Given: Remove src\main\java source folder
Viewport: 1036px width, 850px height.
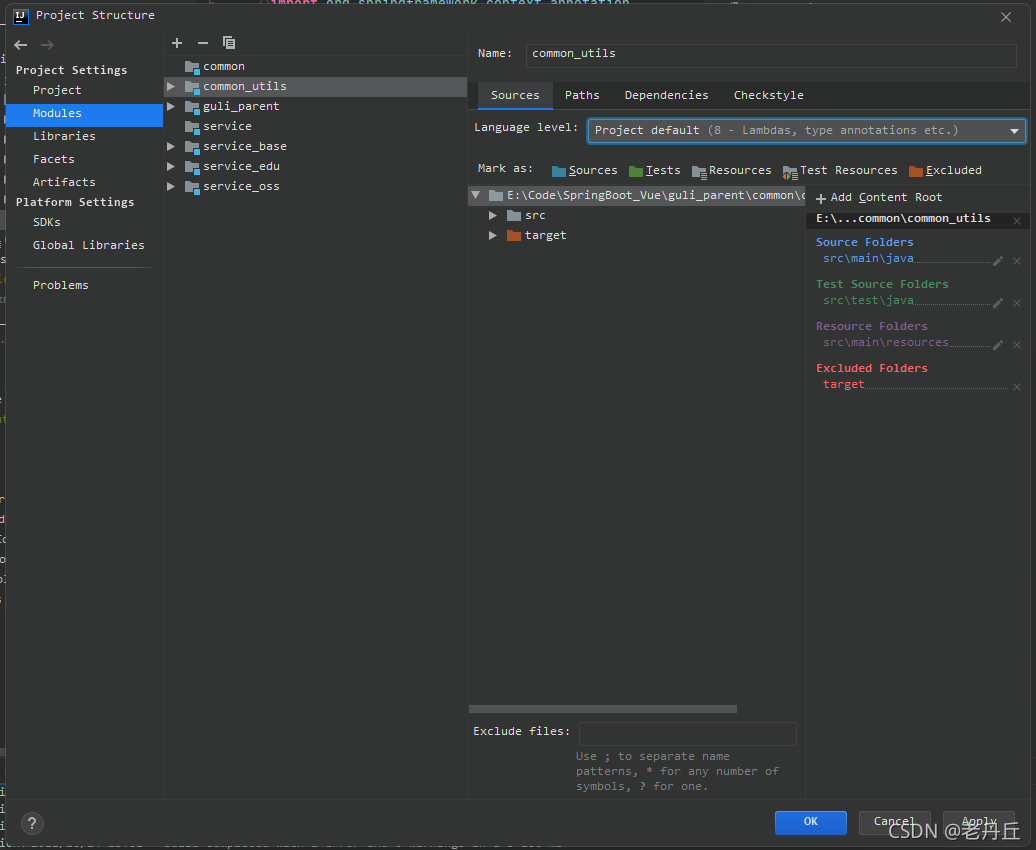Looking at the screenshot, I should (1017, 261).
